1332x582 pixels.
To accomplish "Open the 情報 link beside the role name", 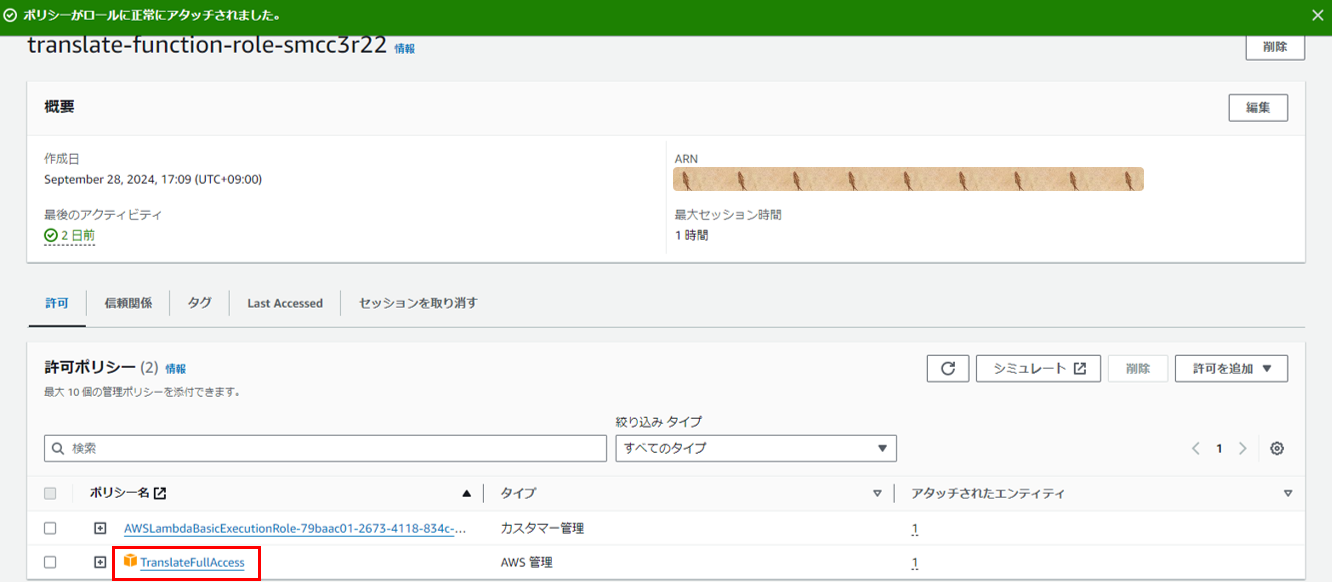I will pos(405,48).
